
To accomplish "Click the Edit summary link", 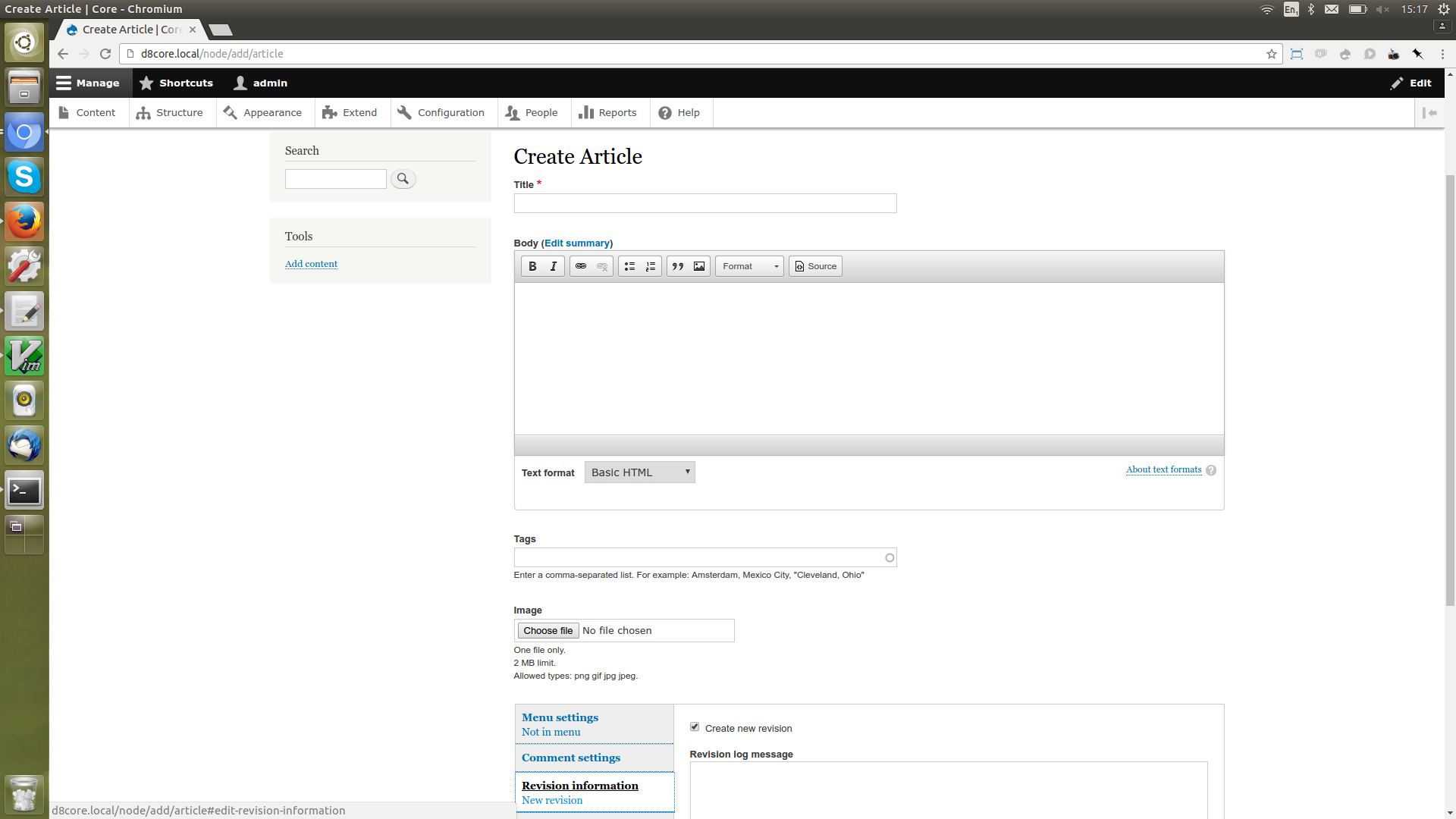I will coord(577,243).
